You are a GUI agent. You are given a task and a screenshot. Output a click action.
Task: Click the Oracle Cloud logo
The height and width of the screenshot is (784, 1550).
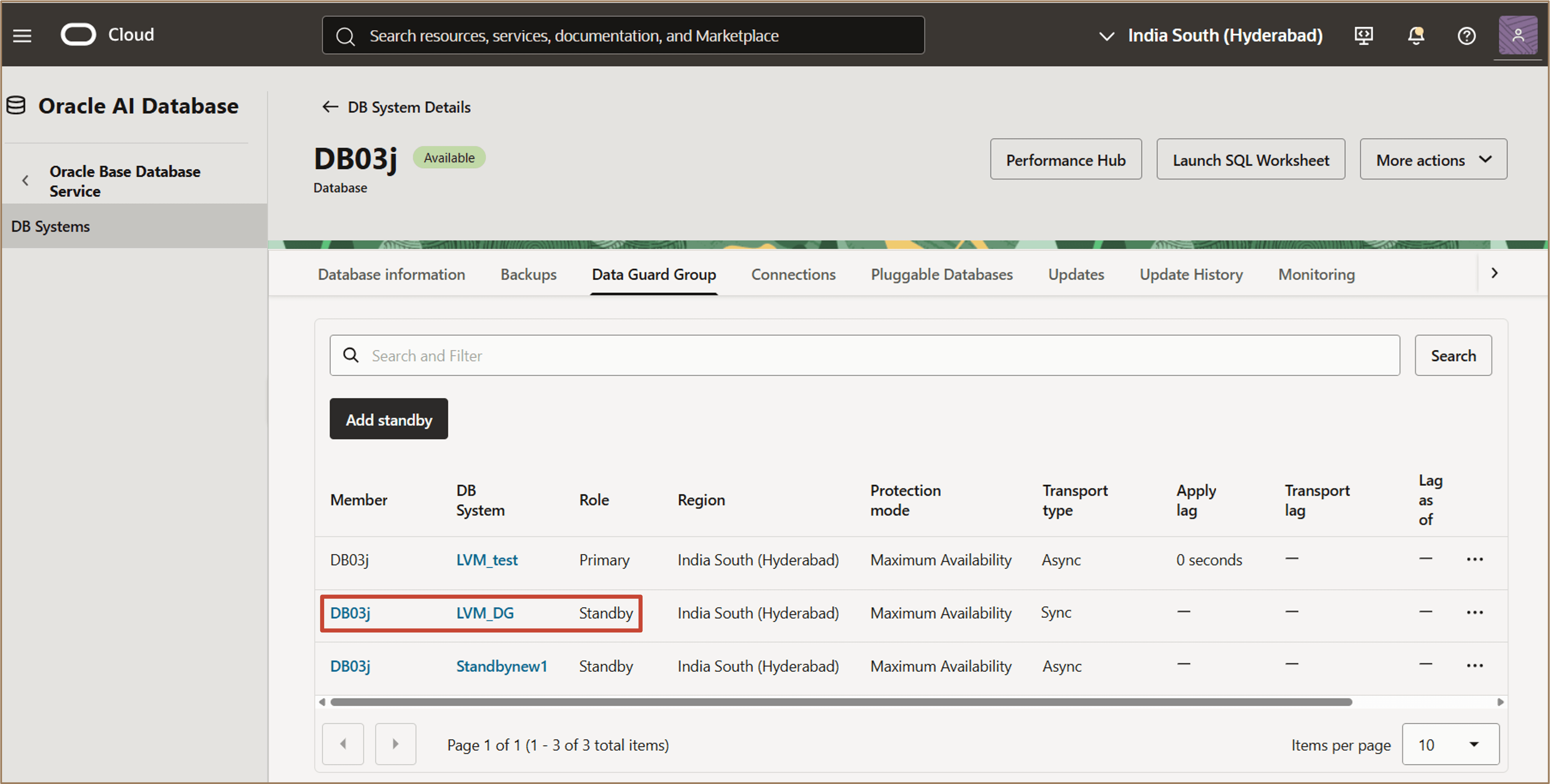[x=78, y=35]
